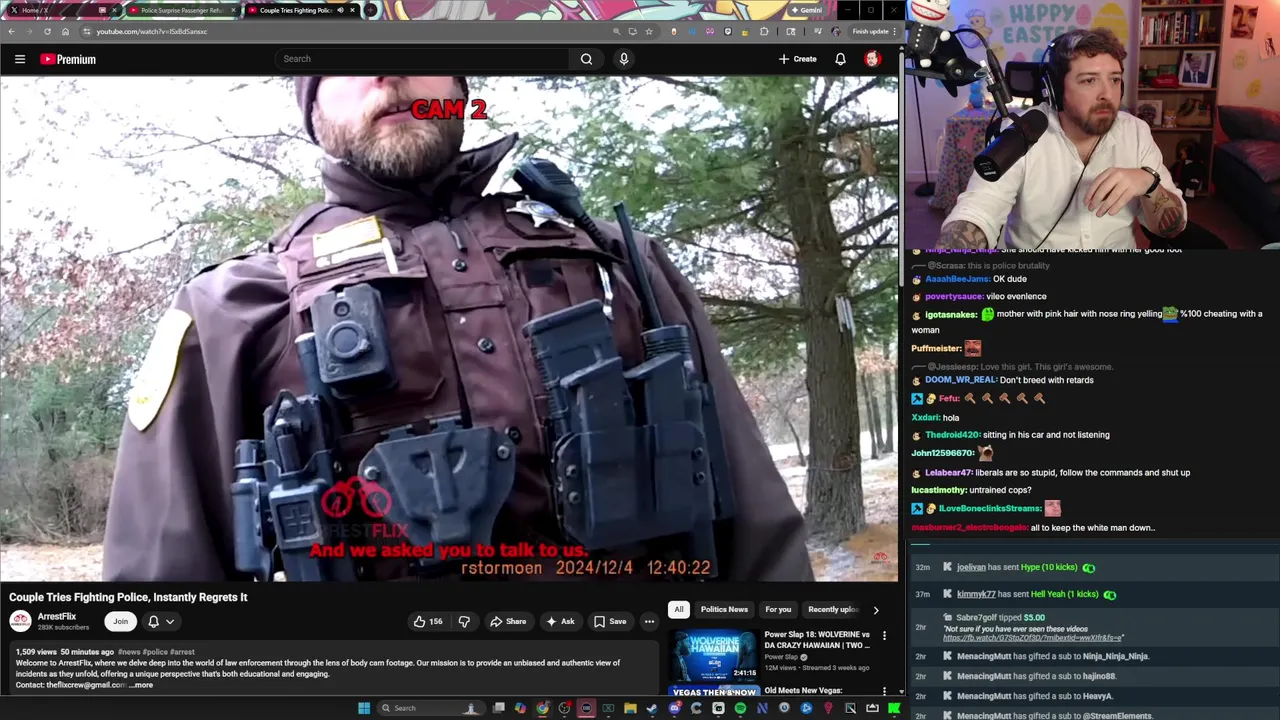1280x720 pixels.
Task: Open the File Explorer folder icon in the taskbar
Action: pyautogui.click(x=630, y=708)
